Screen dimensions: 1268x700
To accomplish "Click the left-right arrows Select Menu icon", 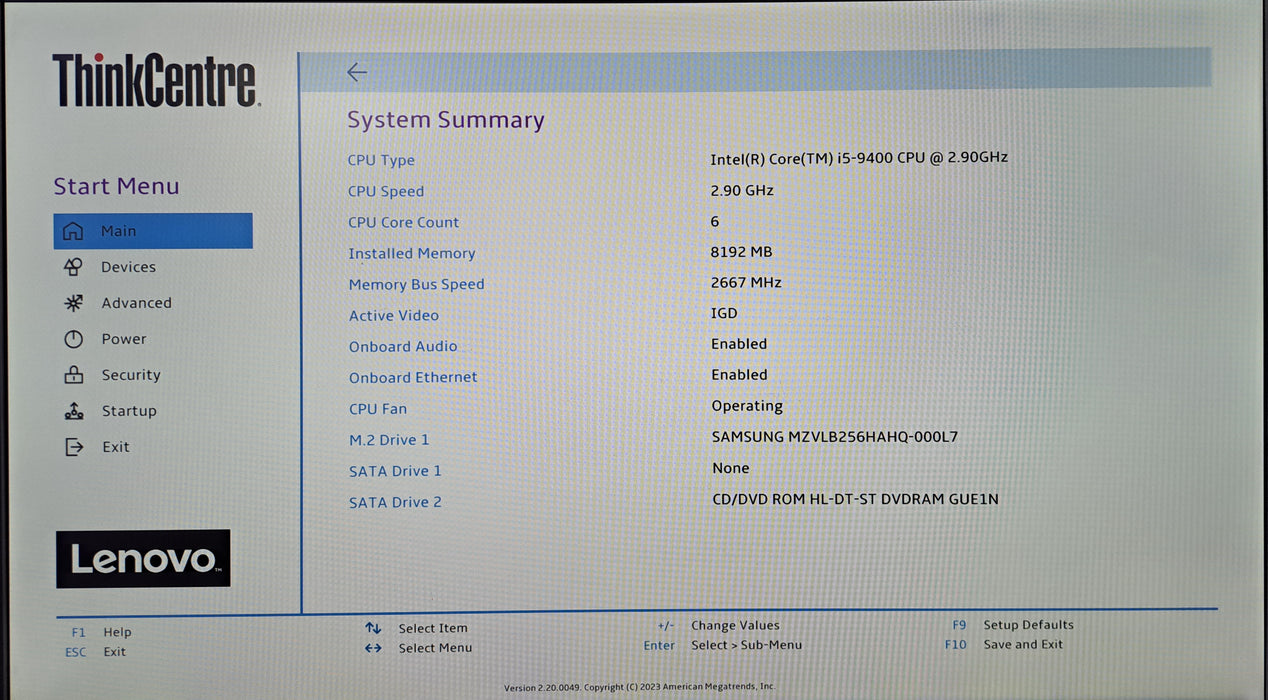I will 373,648.
